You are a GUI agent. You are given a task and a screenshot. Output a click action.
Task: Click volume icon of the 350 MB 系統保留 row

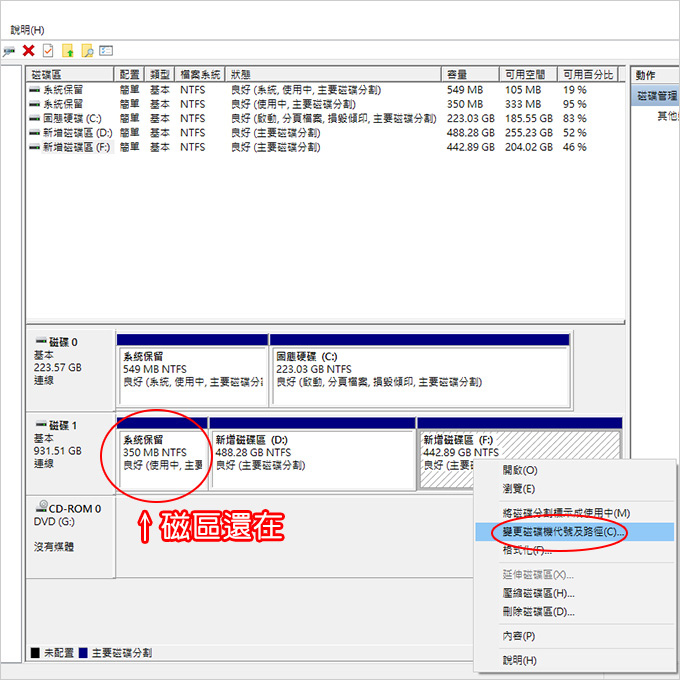[x=34, y=105]
